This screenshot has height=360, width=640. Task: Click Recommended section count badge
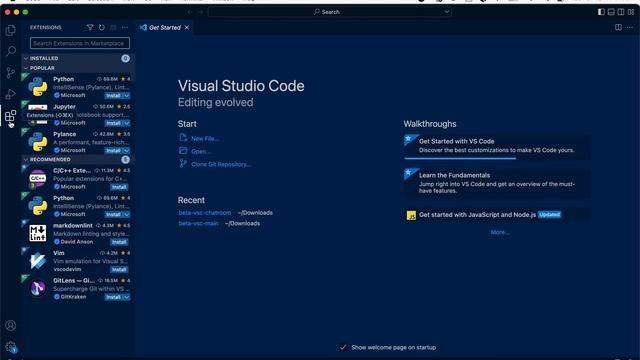pos(125,160)
